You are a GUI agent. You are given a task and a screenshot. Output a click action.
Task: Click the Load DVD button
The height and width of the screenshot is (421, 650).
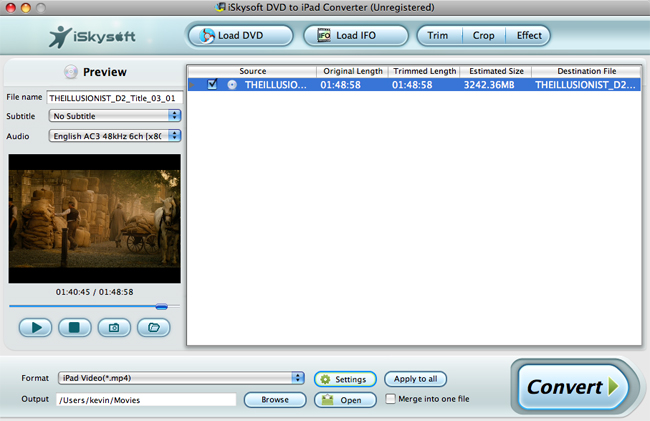(x=240, y=36)
